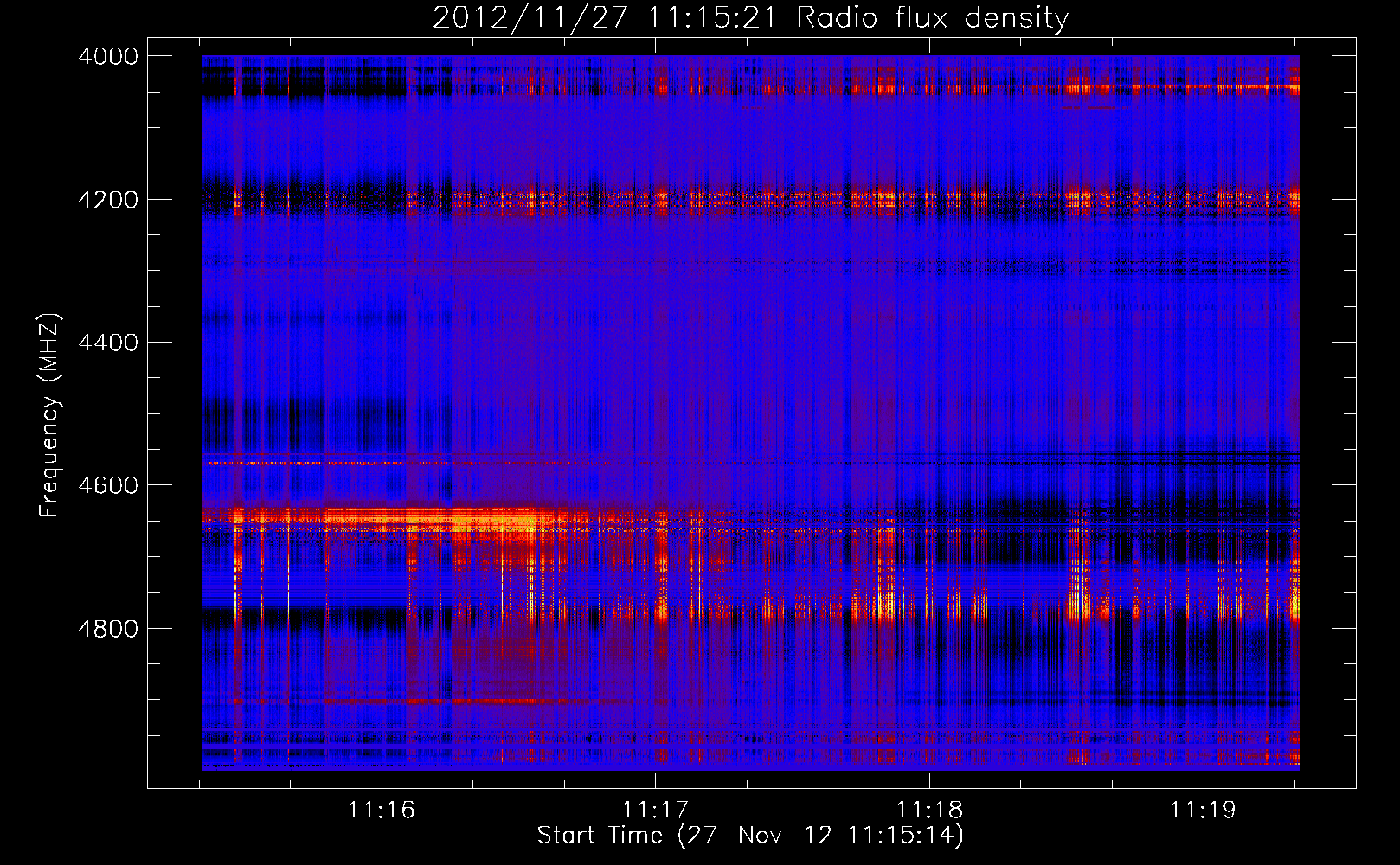1400x865 pixels.
Task: Click the 11:17 time tick label
Action: [x=655, y=810]
